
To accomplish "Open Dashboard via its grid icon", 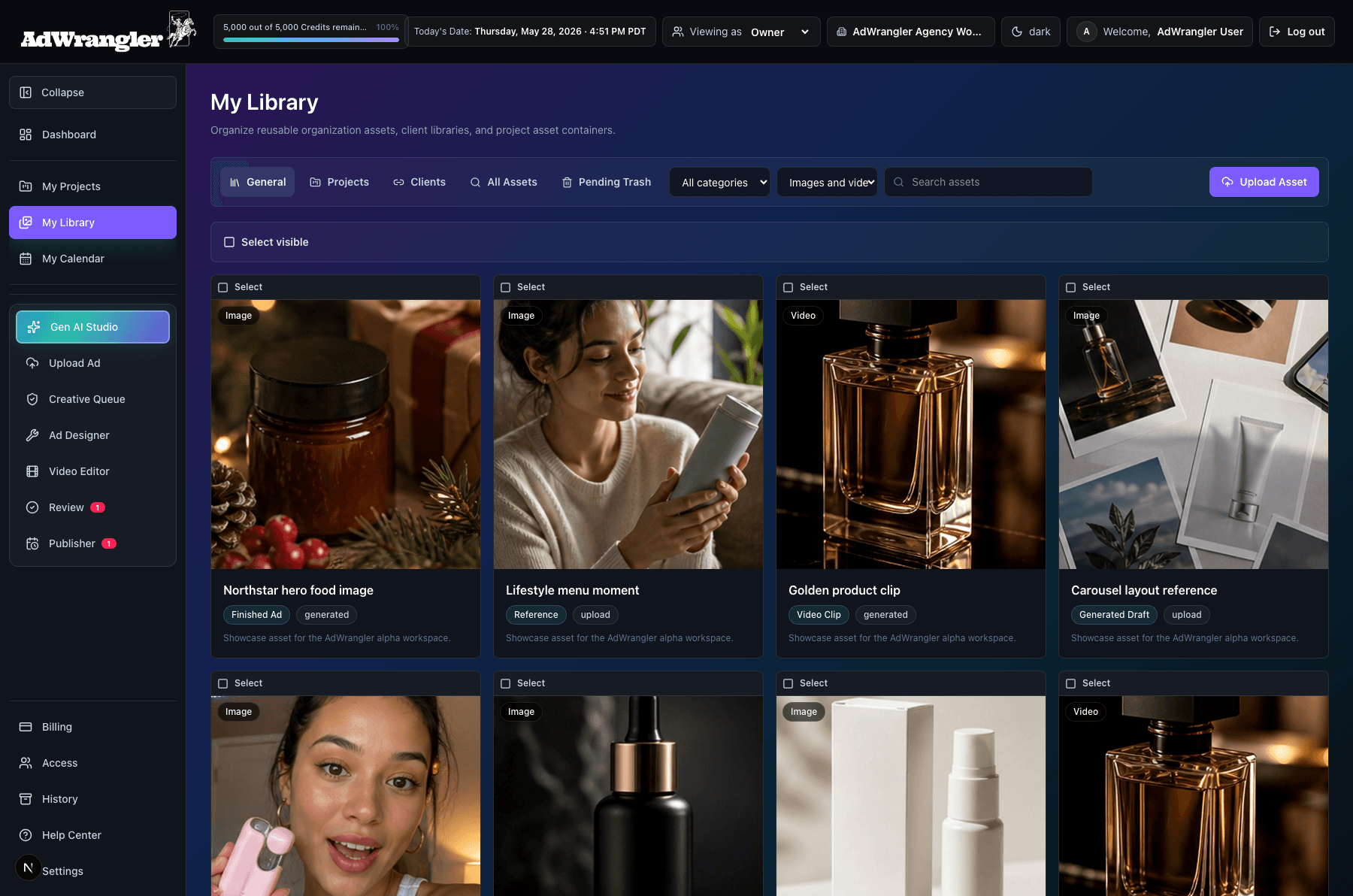I will point(26,135).
